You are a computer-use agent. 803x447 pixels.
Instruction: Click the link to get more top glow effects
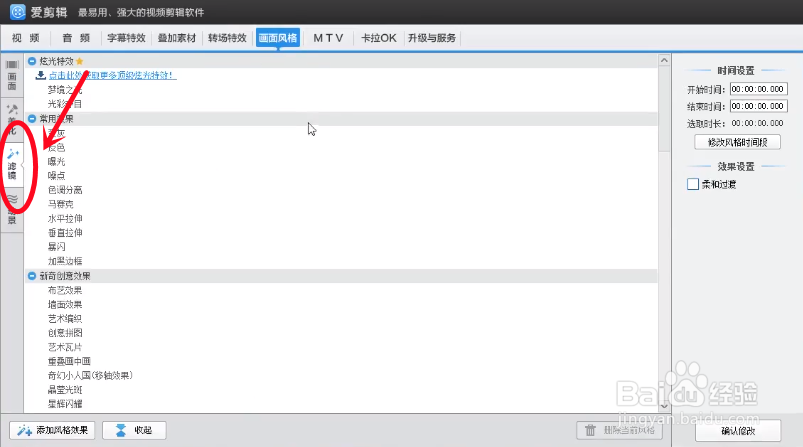pos(112,75)
